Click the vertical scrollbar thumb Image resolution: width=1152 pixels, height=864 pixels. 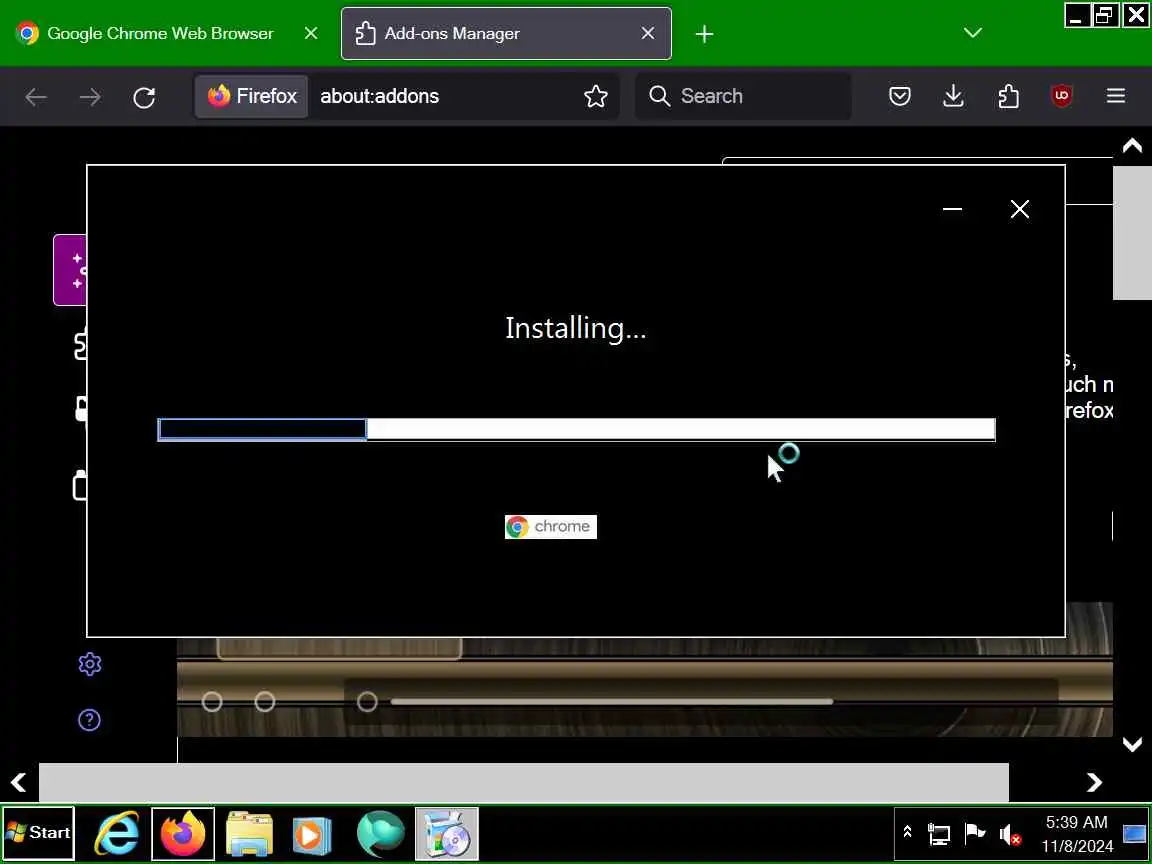(x=1132, y=232)
